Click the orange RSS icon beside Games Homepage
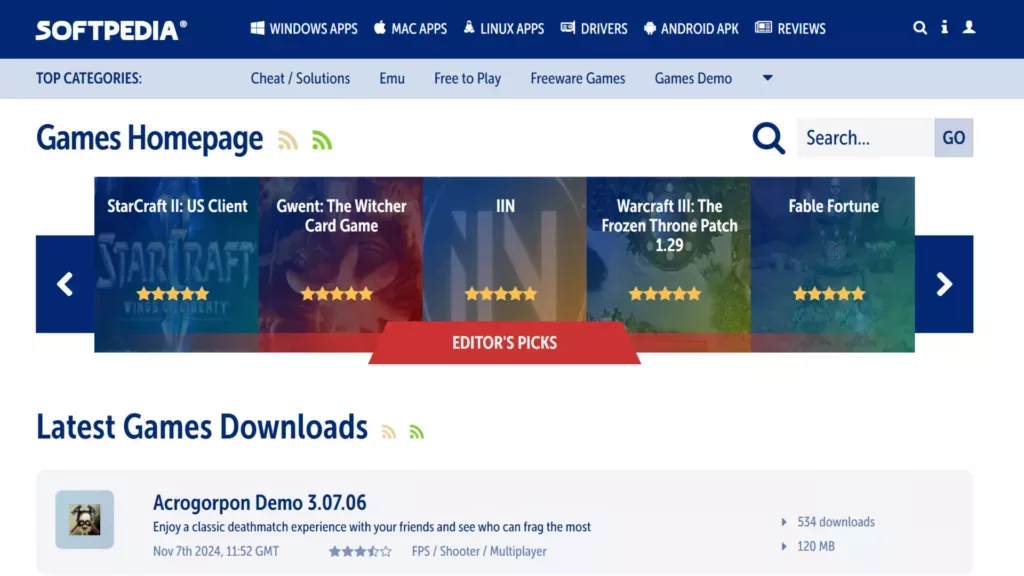The width and height of the screenshot is (1024, 576). coord(288,140)
